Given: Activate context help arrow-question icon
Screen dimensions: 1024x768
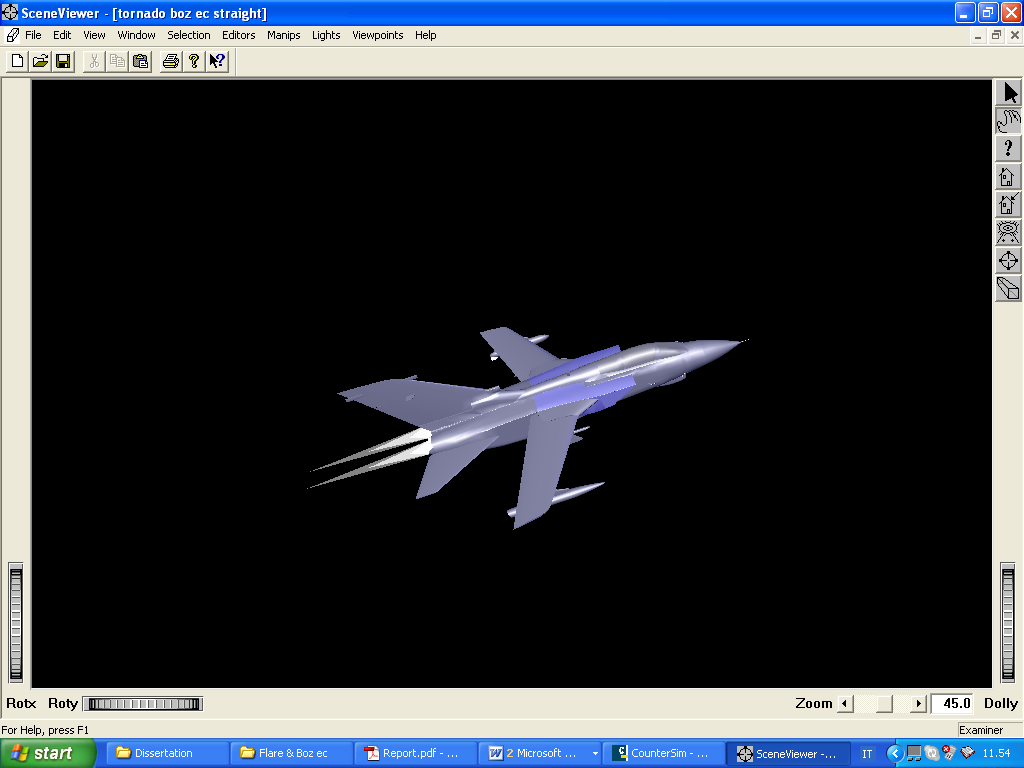Looking at the screenshot, I should pyautogui.click(x=217, y=61).
